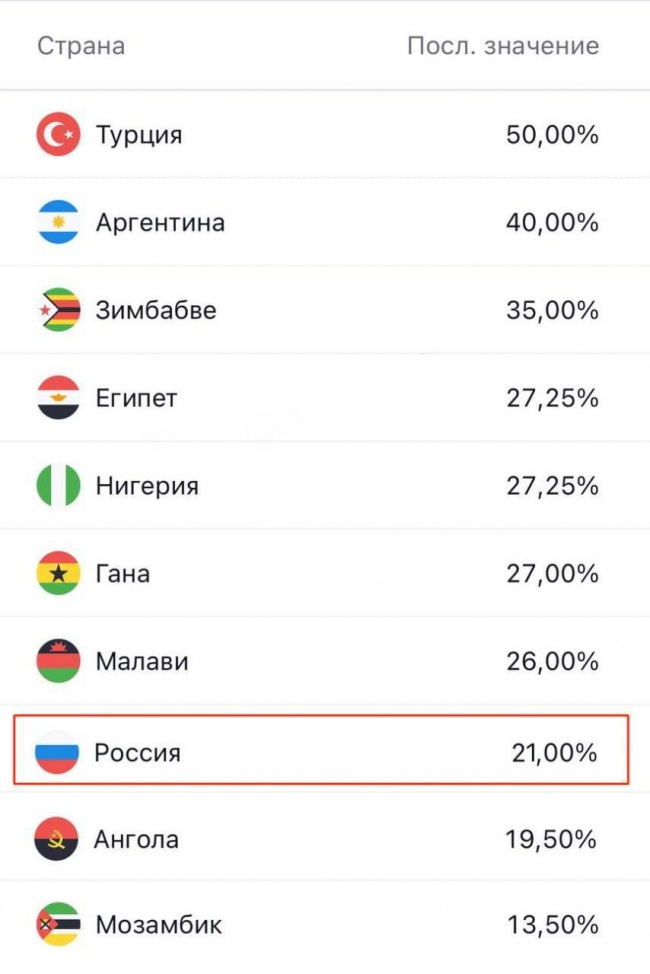Tap the Angola flag icon

tap(57, 839)
